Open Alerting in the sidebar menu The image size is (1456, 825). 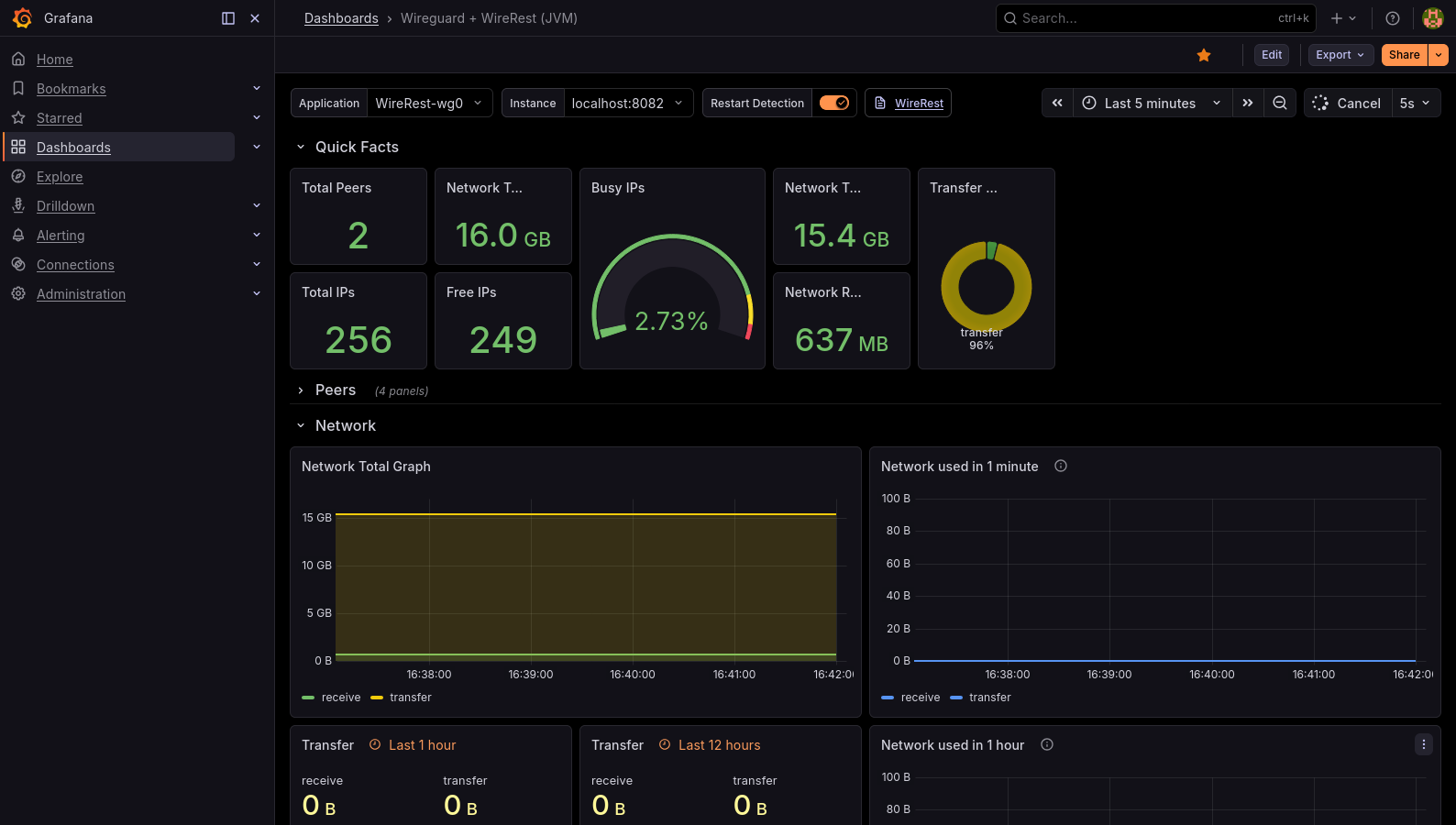coord(61,236)
